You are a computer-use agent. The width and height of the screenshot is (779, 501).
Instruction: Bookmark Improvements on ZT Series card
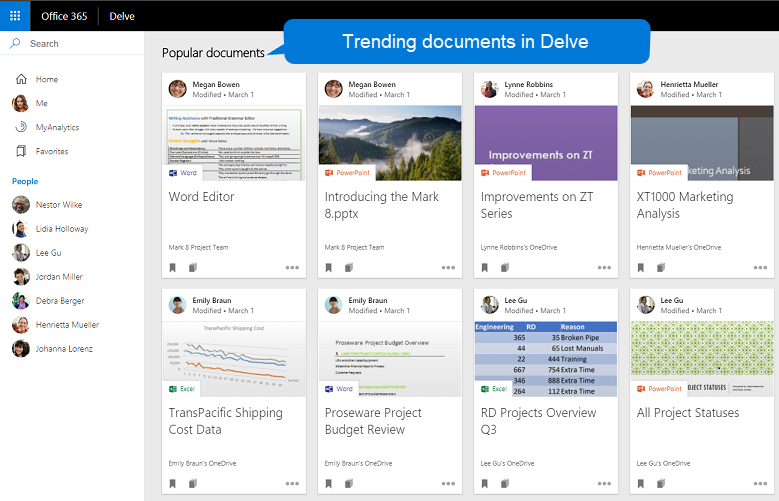484,268
